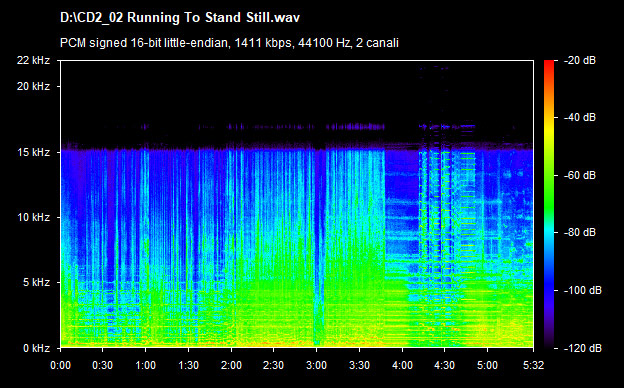Click the '-40 dB' legend label
This screenshot has height=388, width=624.
(x=580, y=117)
